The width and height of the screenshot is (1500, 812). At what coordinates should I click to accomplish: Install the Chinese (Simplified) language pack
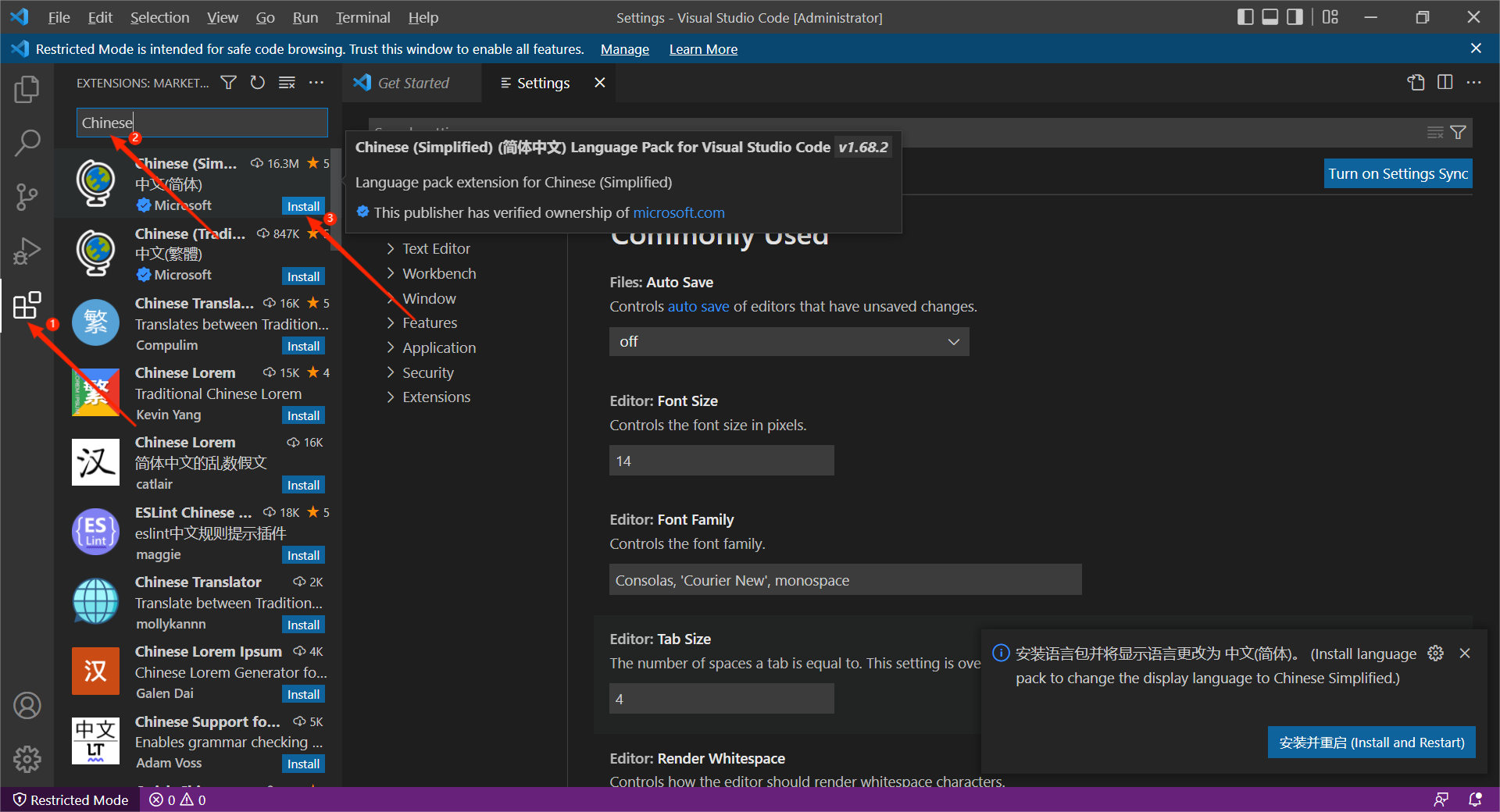pyautogui.click(x=302, y=205)
